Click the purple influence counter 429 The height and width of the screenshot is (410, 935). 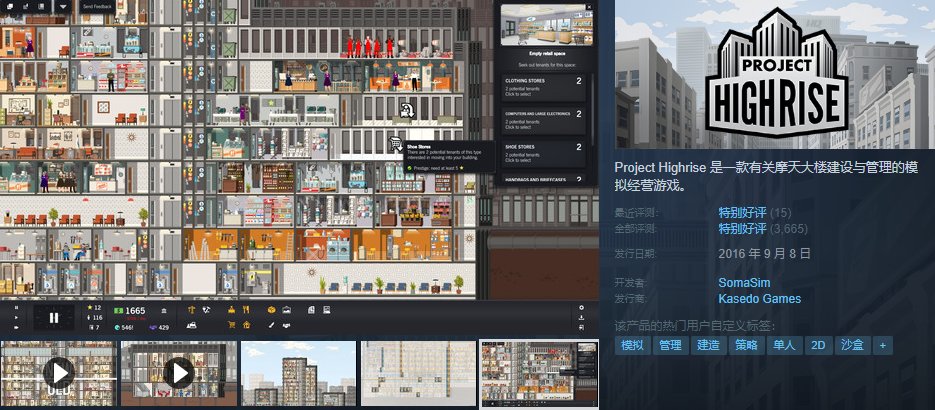pos(159,327)
